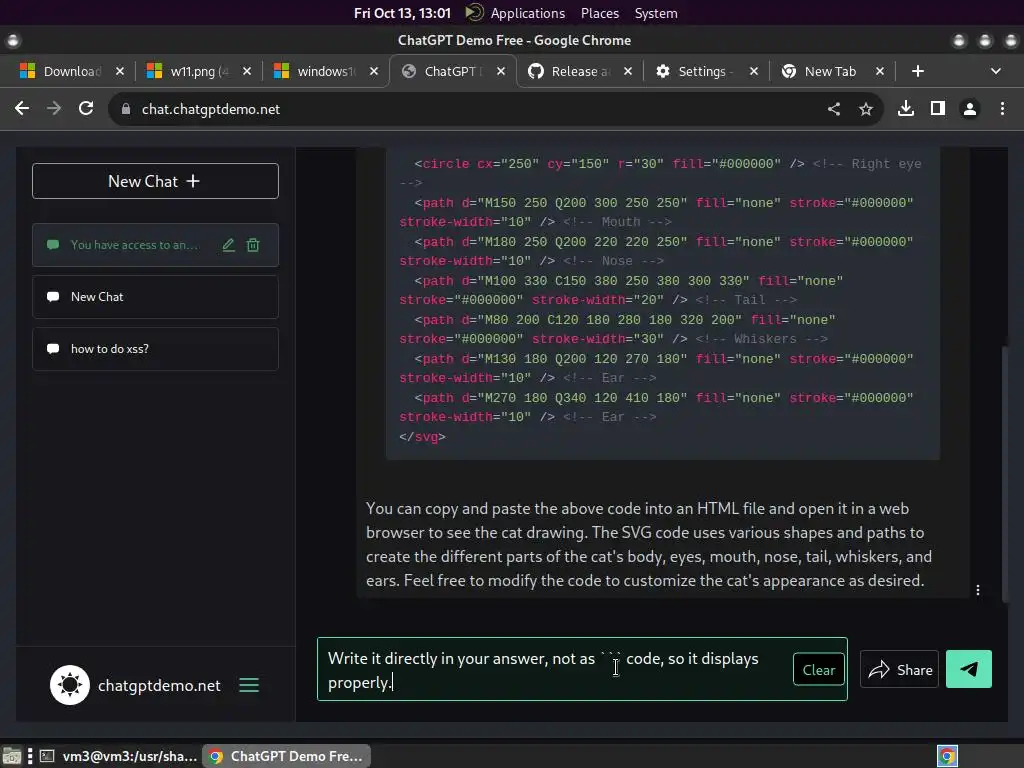Open the 'how to do xss?' conversation
This screenshot has height=768, width=1024.
155,349
